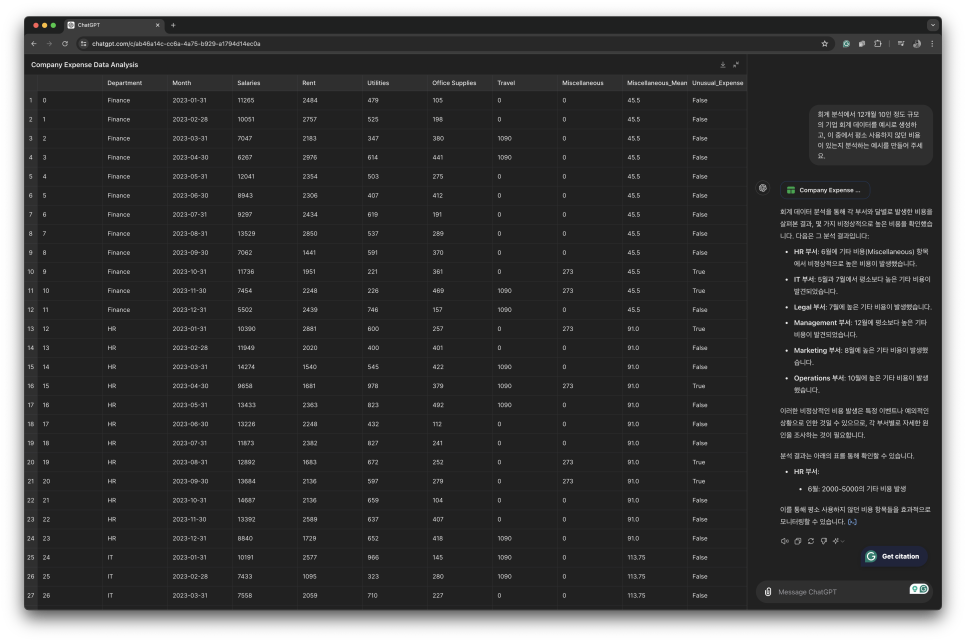The height and width of the screenshot is (642, 966).
Task: Click the Get citation button
Action: 895,556
